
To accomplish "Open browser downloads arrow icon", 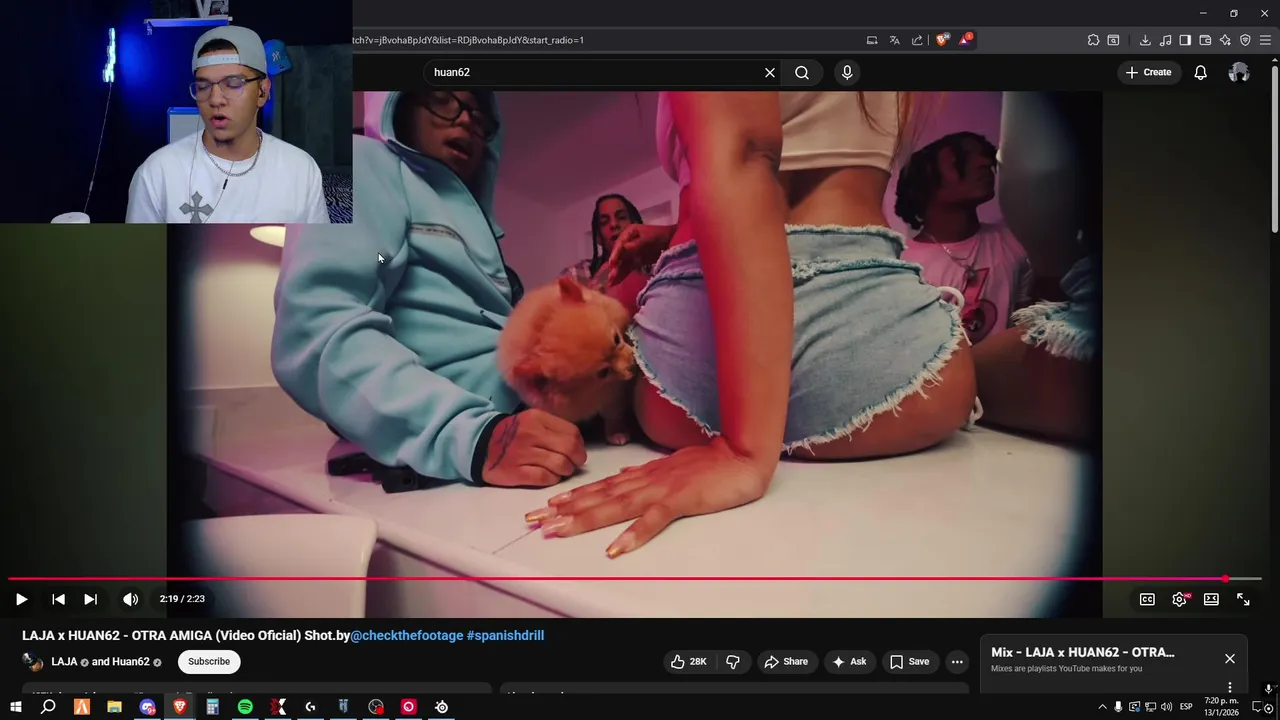I will point(1145,40).
